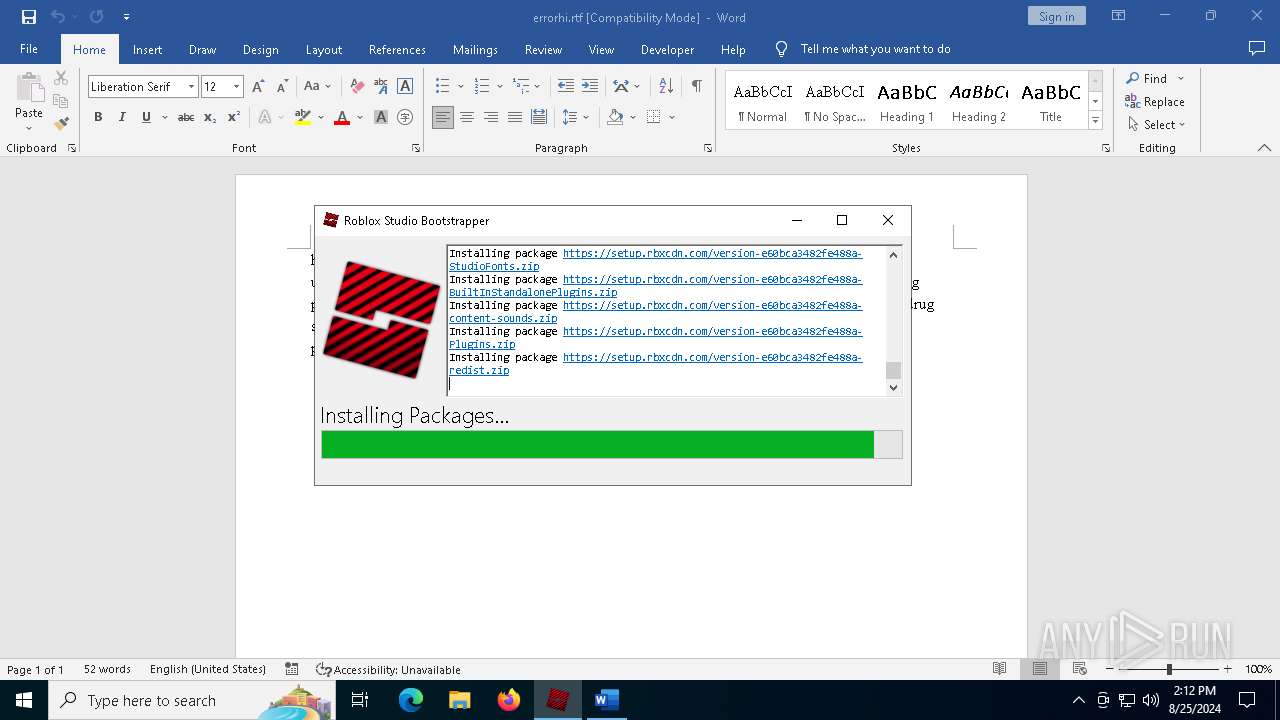This screenshot has width=1280, height=720.
Task: Open numbering list dropdown arrow
Action: 499,86
